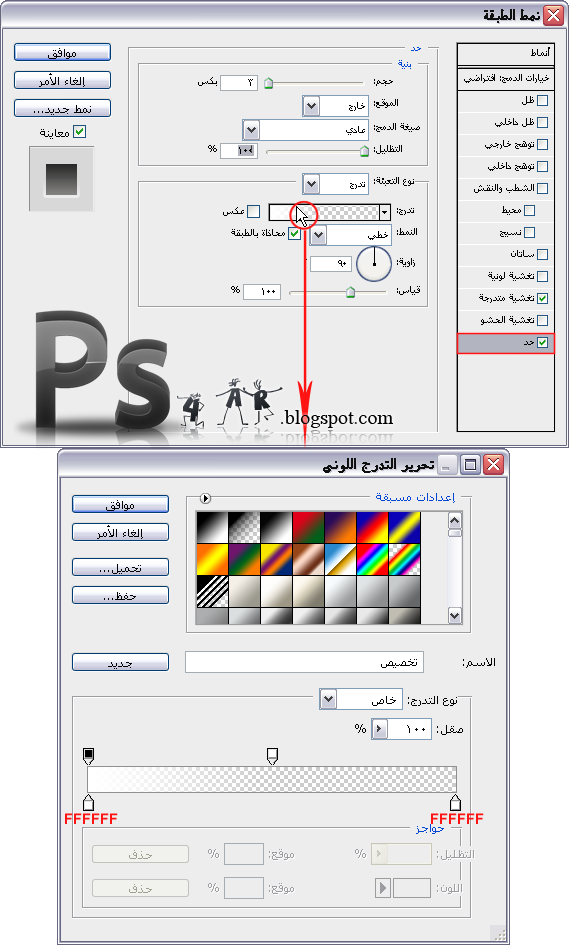This screenshot has width=569, height=945.
Task: Maximize the Gradient Editor window
Action: (470, 465)
